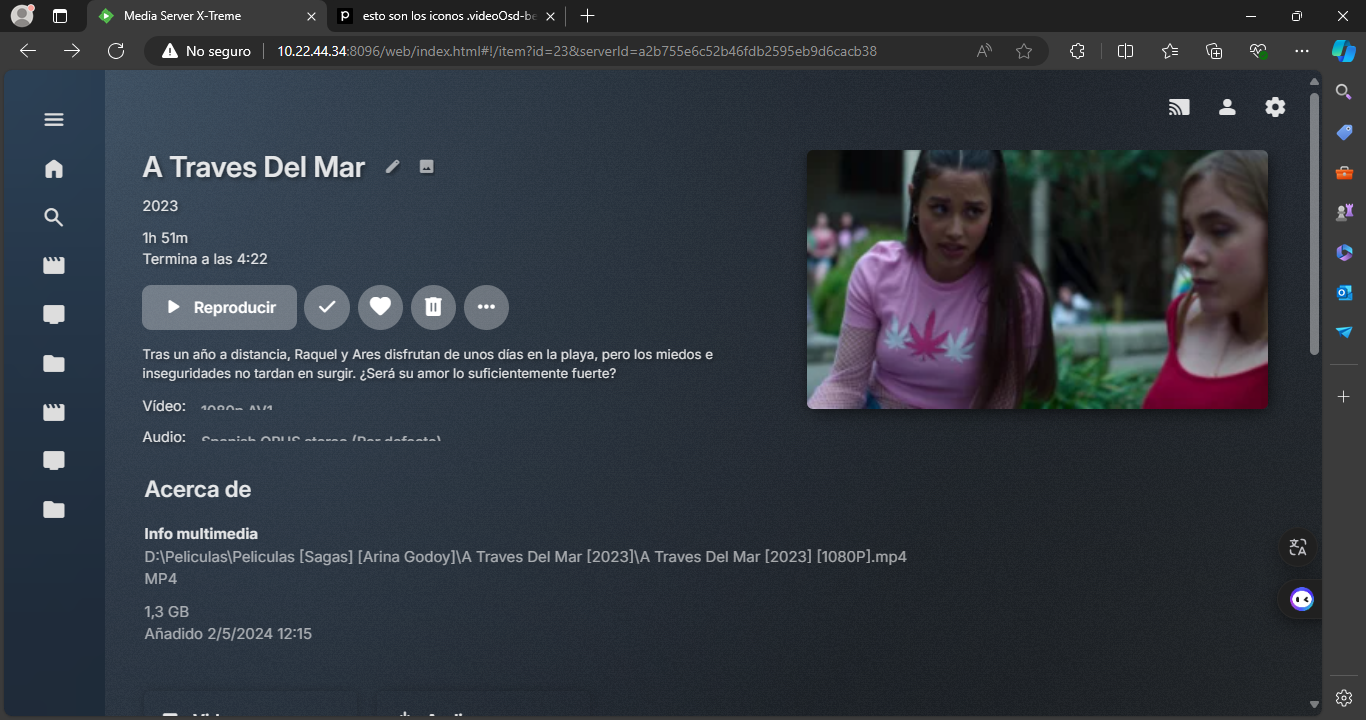Click the 'No seguro' site info badge
Screen dimensions: 1366x720
tap(207, 51)
